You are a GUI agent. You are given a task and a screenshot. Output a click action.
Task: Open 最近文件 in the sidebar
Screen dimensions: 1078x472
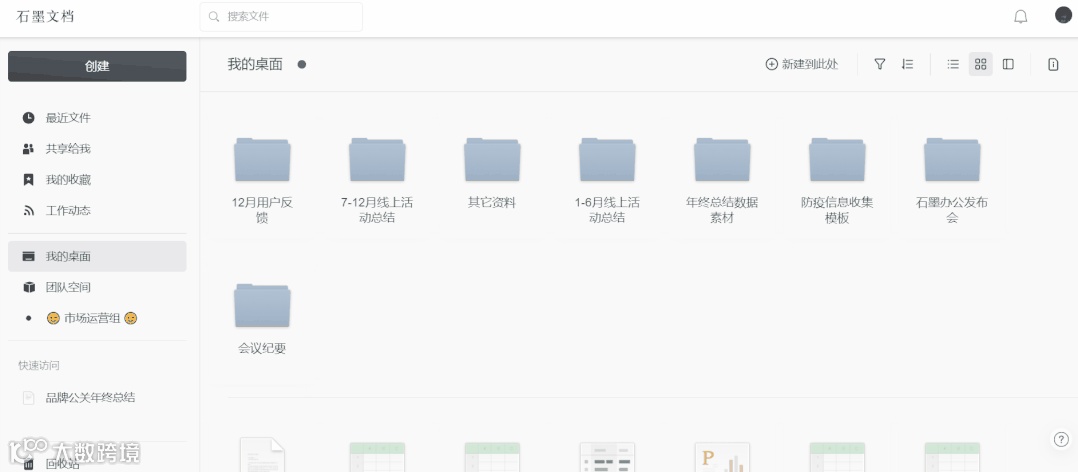97,118
